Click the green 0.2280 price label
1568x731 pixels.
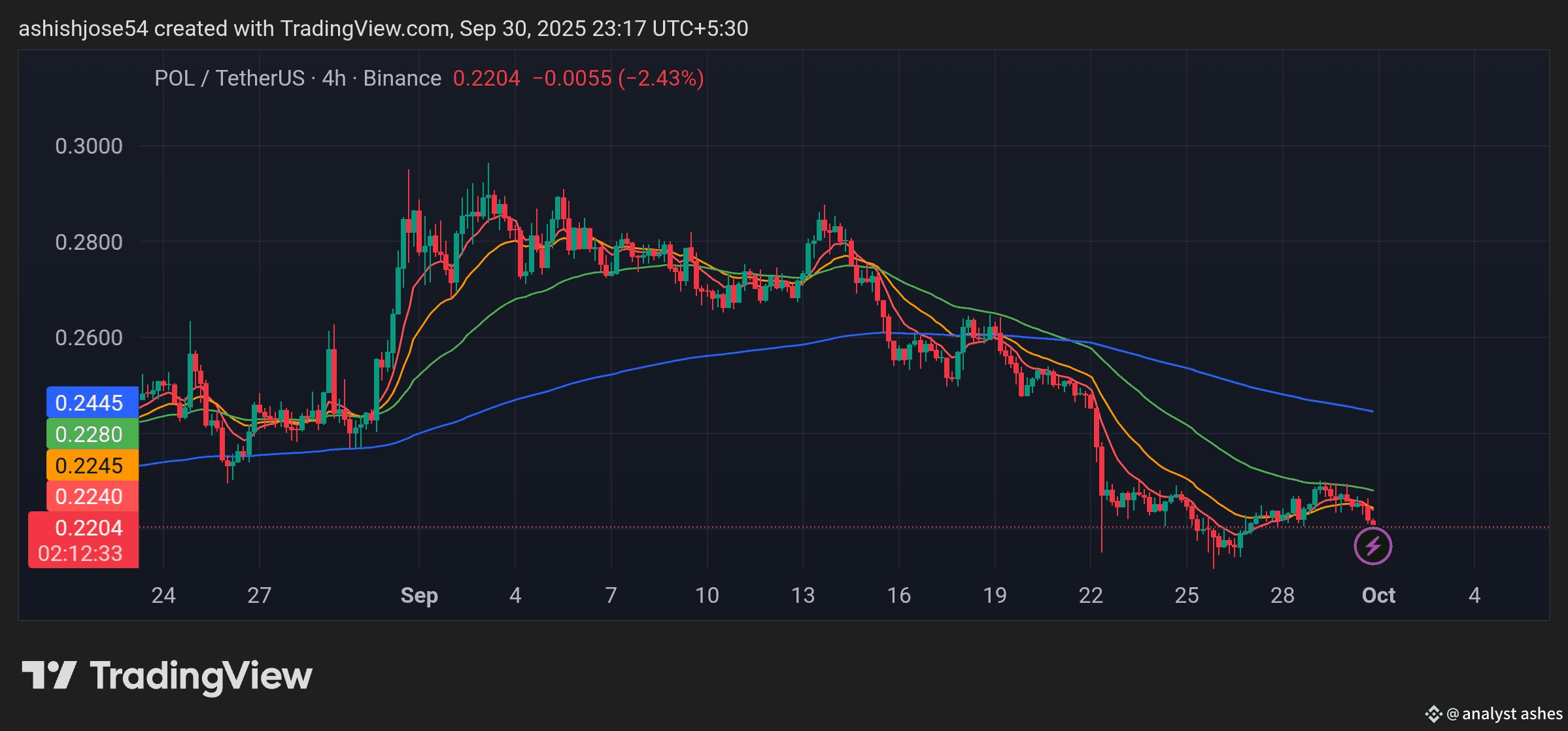click(x=92, y=434)
